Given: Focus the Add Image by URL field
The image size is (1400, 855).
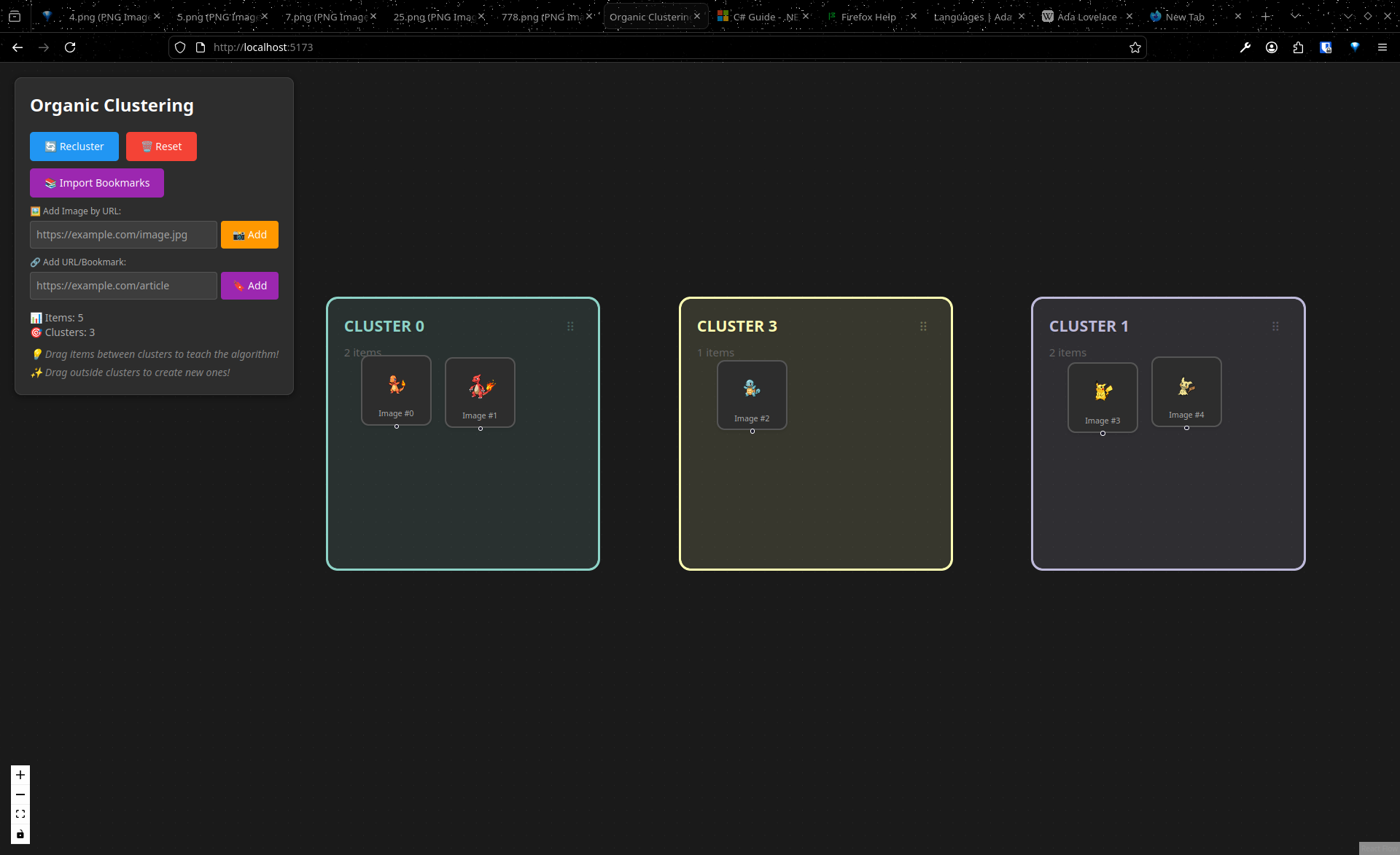Looking at the screenshot, I should pos(123,235).
